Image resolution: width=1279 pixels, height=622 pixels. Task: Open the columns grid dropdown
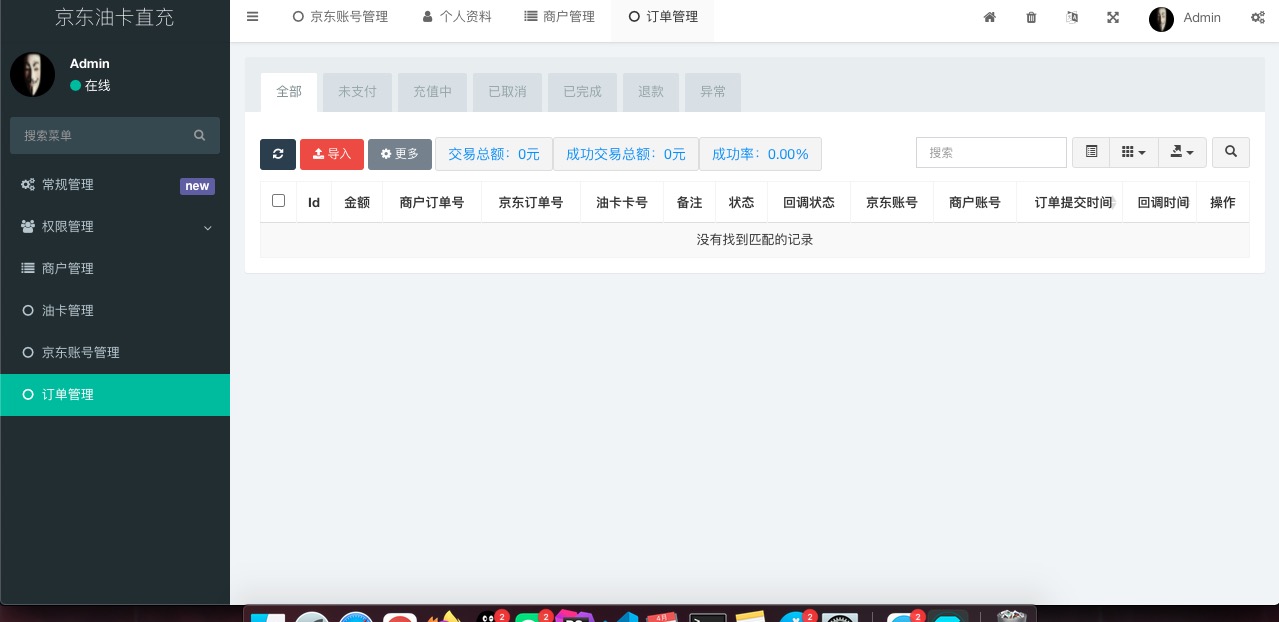[x=1134, y=152]
